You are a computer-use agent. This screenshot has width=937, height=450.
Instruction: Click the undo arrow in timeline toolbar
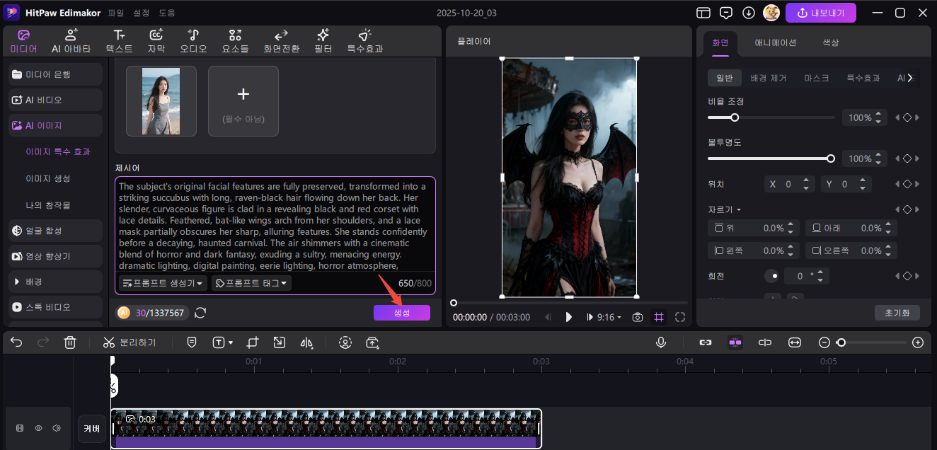16,342
